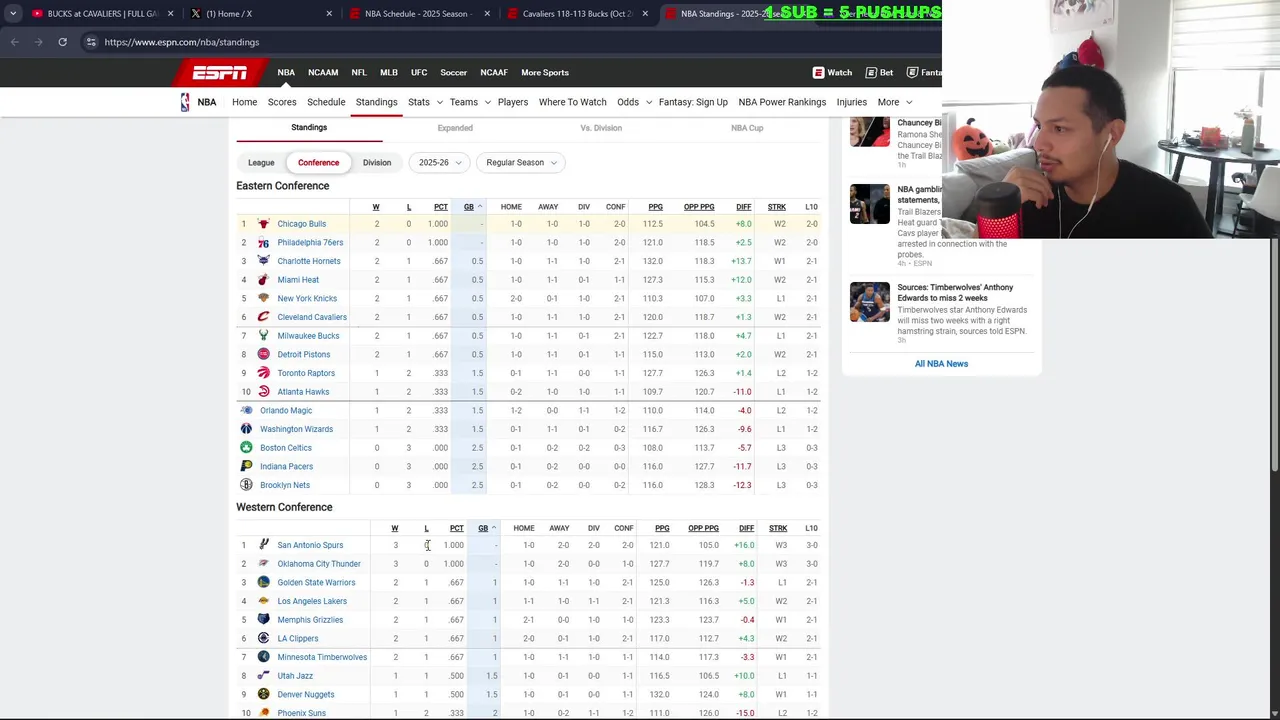1280x720 pixels.
Task: Close the BUCKS at CAVALIERS browser tab
Action: click(x=170, y=13)
